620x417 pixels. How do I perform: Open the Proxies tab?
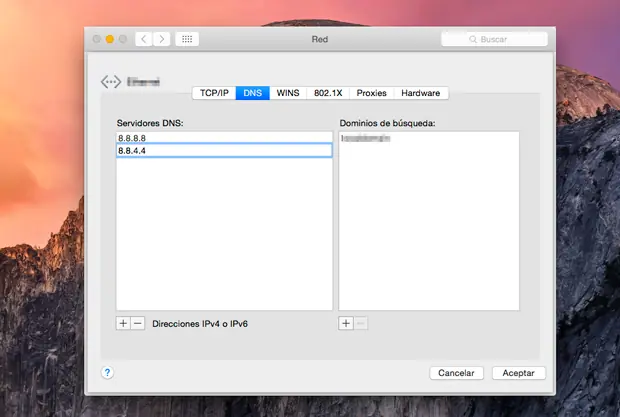click(371, 93)
